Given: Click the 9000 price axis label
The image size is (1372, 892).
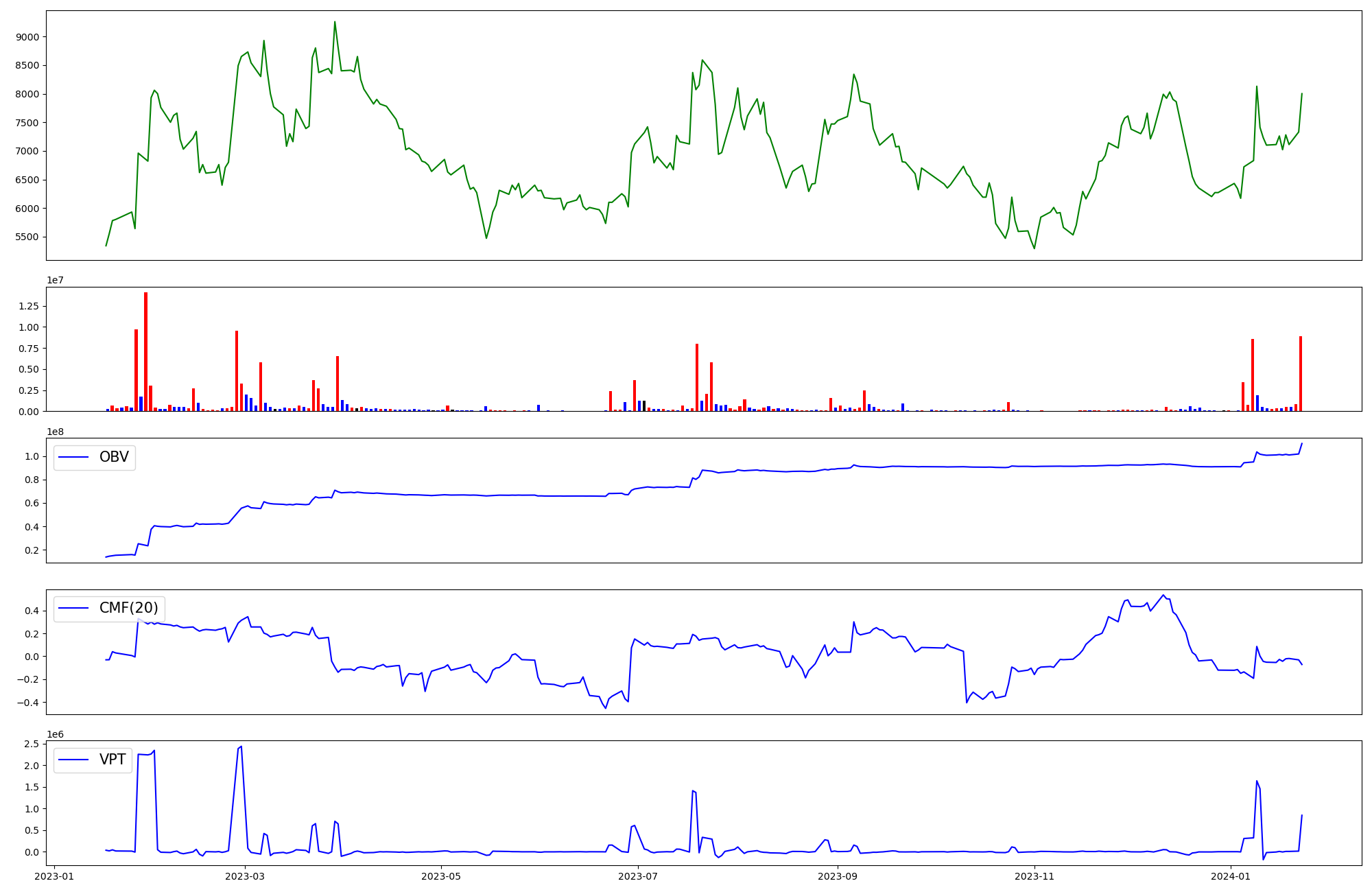Looking at the screenshot, I should pyautogui.click(x=27, y=37).
